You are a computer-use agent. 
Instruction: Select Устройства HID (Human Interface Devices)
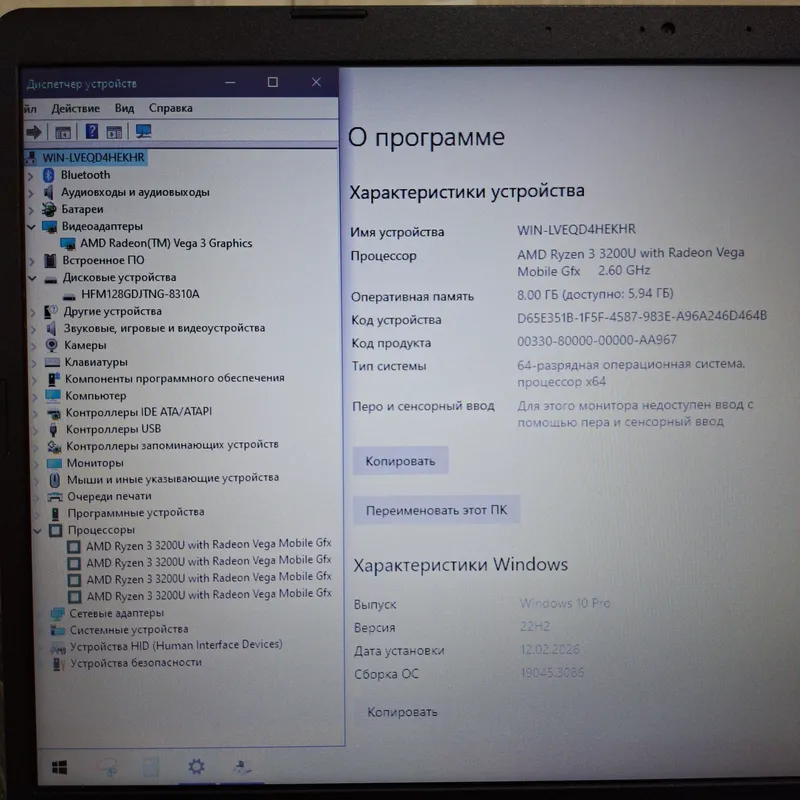(176, 645)
